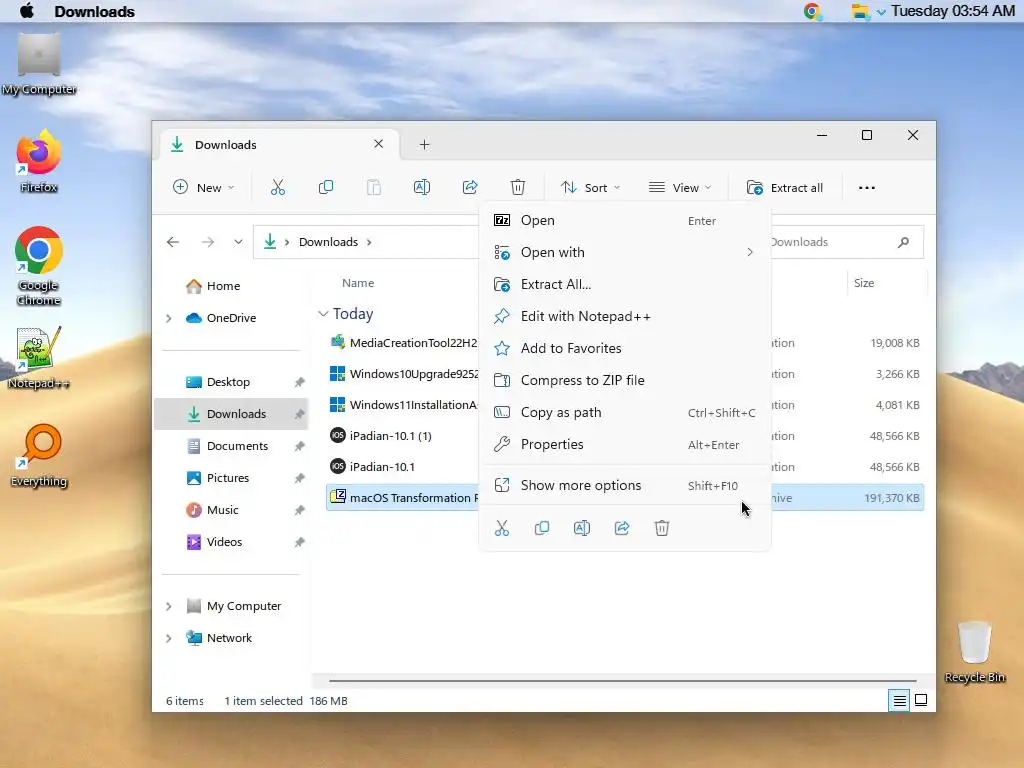Click the forward navigation arrow
1024x768 pixels.
pyautogui.click(x=208, y=242)
